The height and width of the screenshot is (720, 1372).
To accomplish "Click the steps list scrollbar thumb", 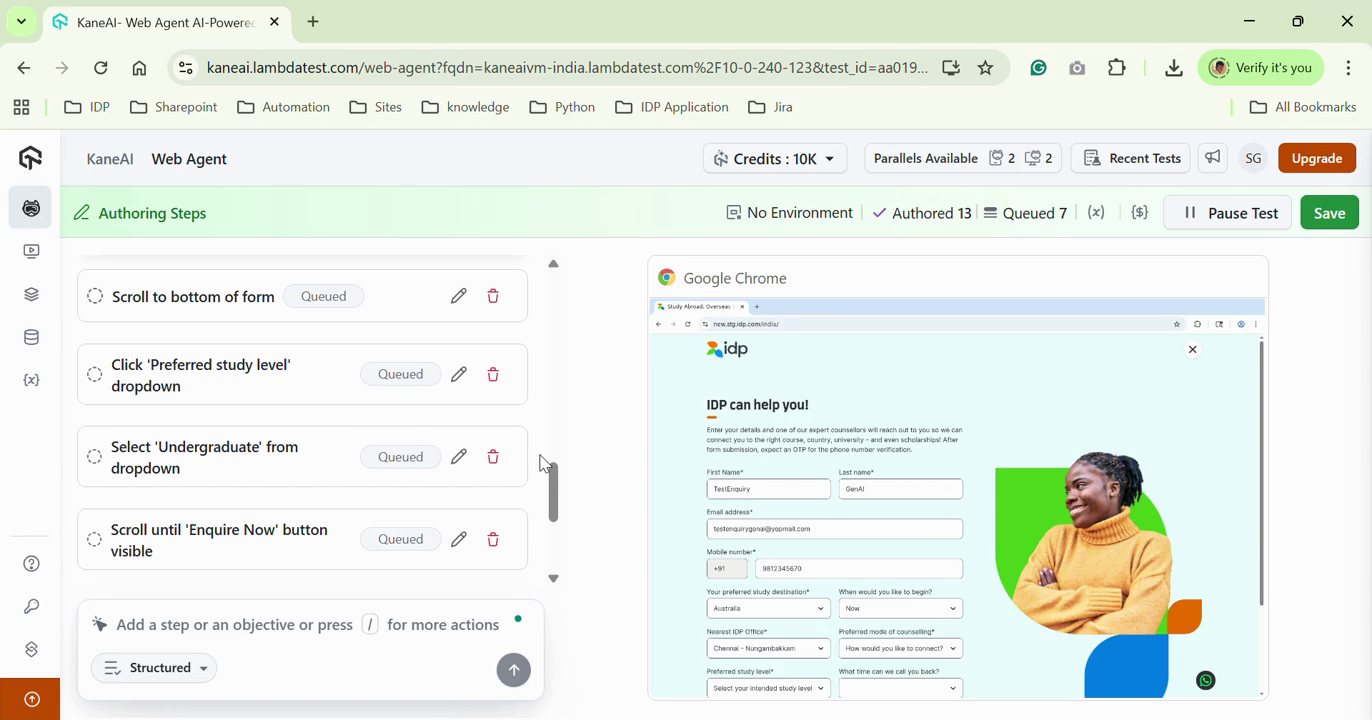I will [x=553, y=492].
